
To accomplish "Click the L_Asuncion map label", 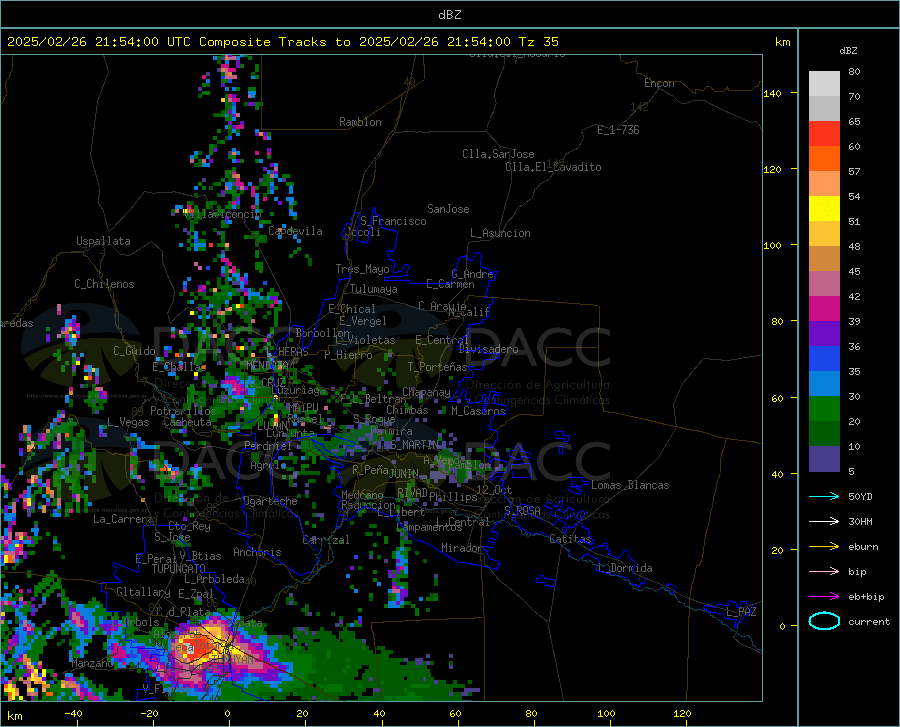I will [x=500, y=233].
